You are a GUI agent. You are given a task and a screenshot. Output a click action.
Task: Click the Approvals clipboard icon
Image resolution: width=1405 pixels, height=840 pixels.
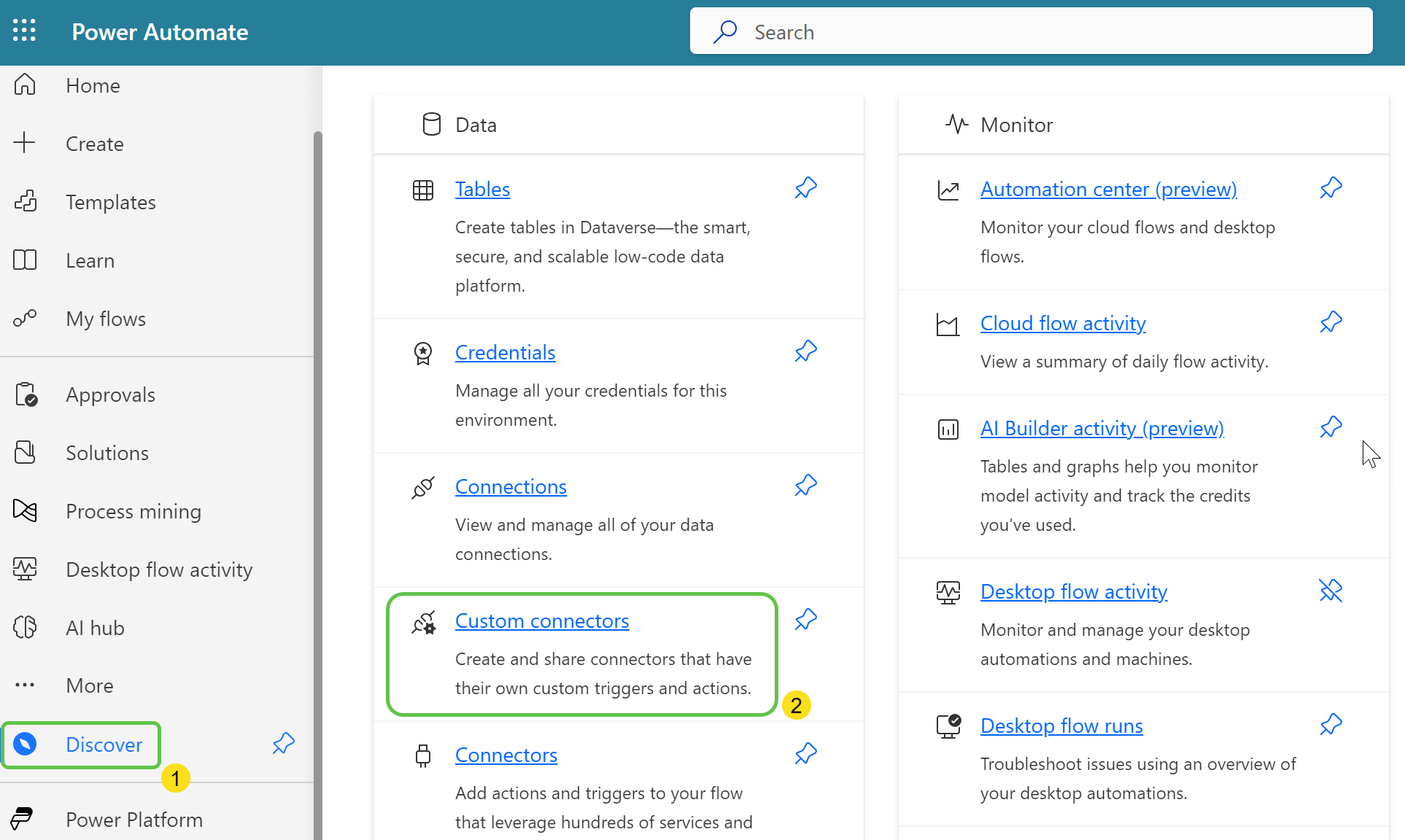pyautogui.click(x=26, y=394)
